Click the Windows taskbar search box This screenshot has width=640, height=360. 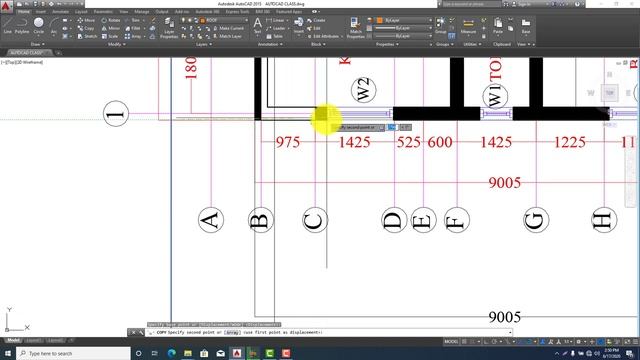[73, 353]
